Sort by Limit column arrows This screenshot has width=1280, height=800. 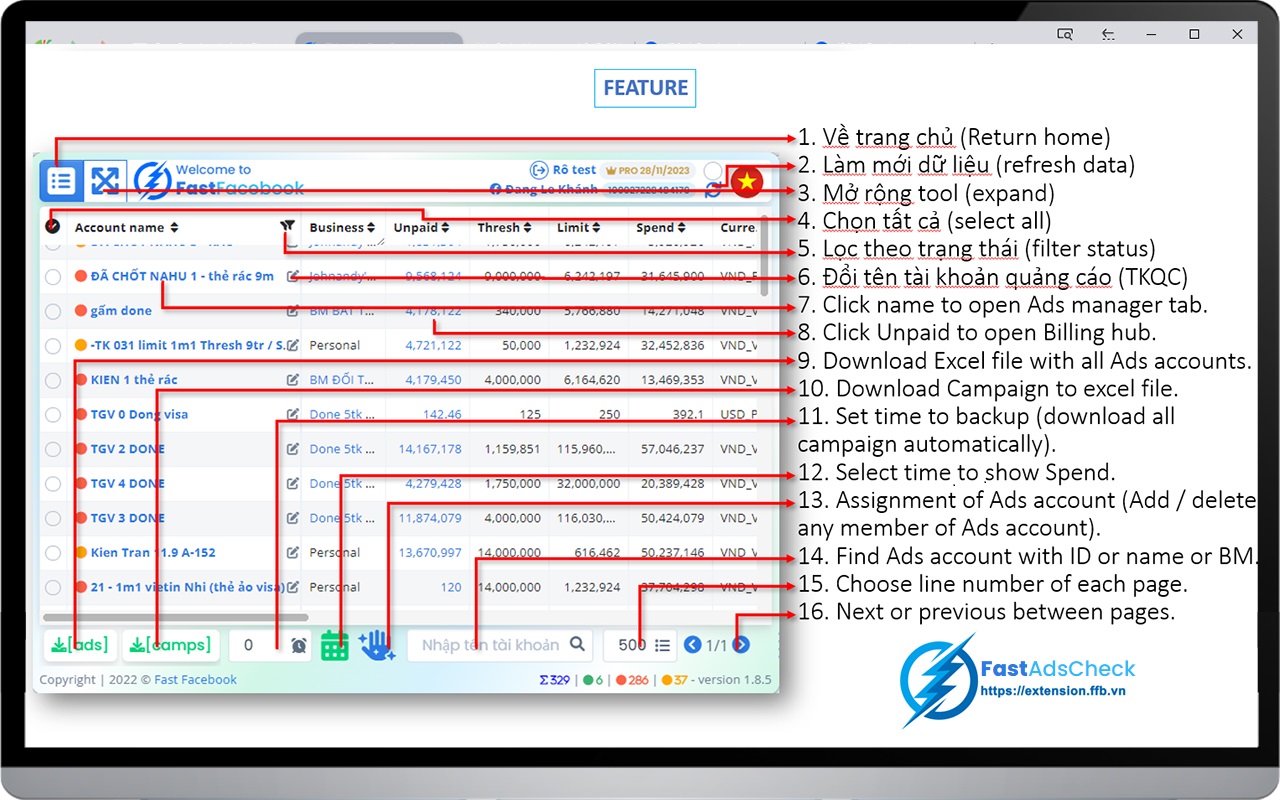[597, 228]
